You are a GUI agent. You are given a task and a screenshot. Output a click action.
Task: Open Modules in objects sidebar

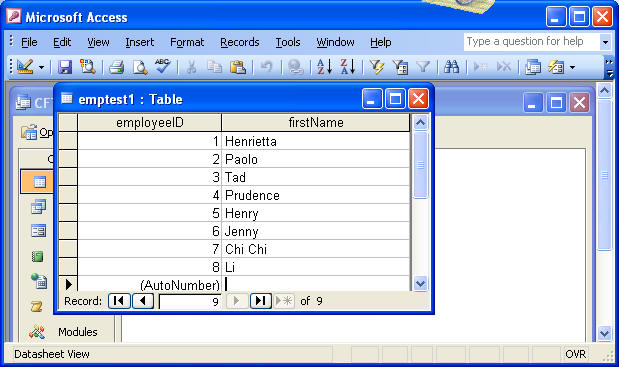coord(63,332)
